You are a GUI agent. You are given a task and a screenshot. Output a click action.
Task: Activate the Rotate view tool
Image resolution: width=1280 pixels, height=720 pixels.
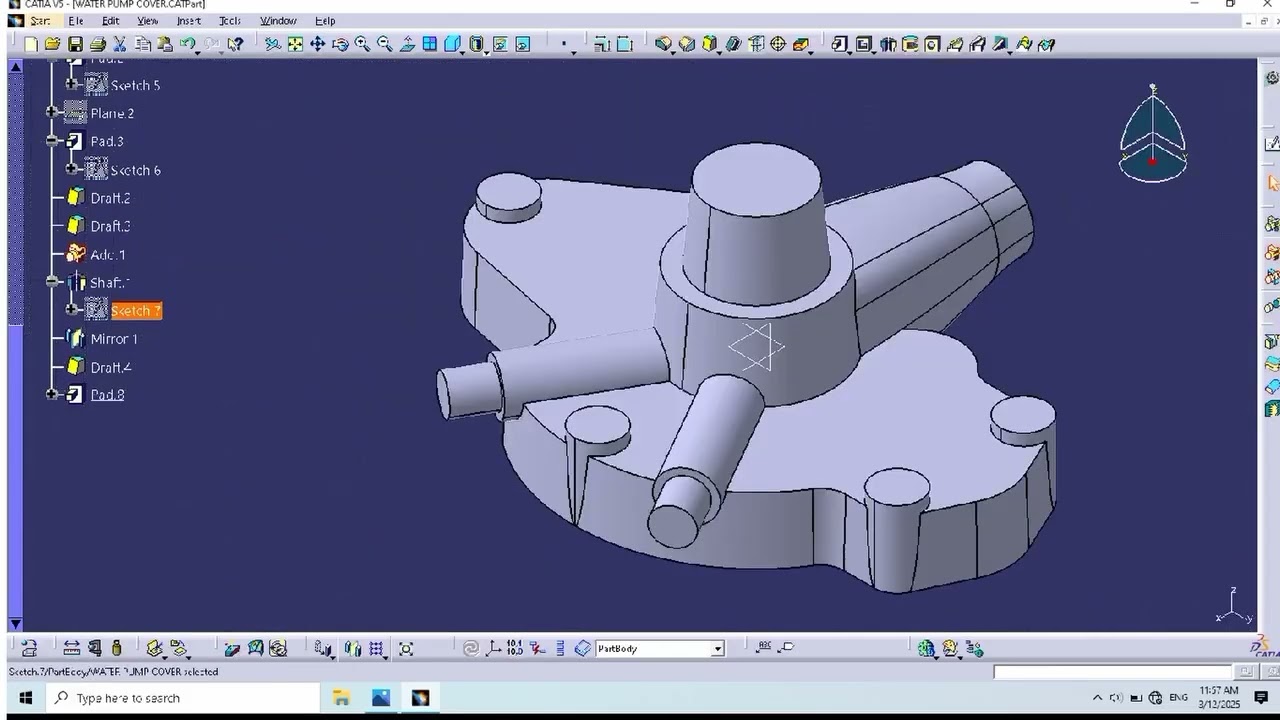coord(340,44)
